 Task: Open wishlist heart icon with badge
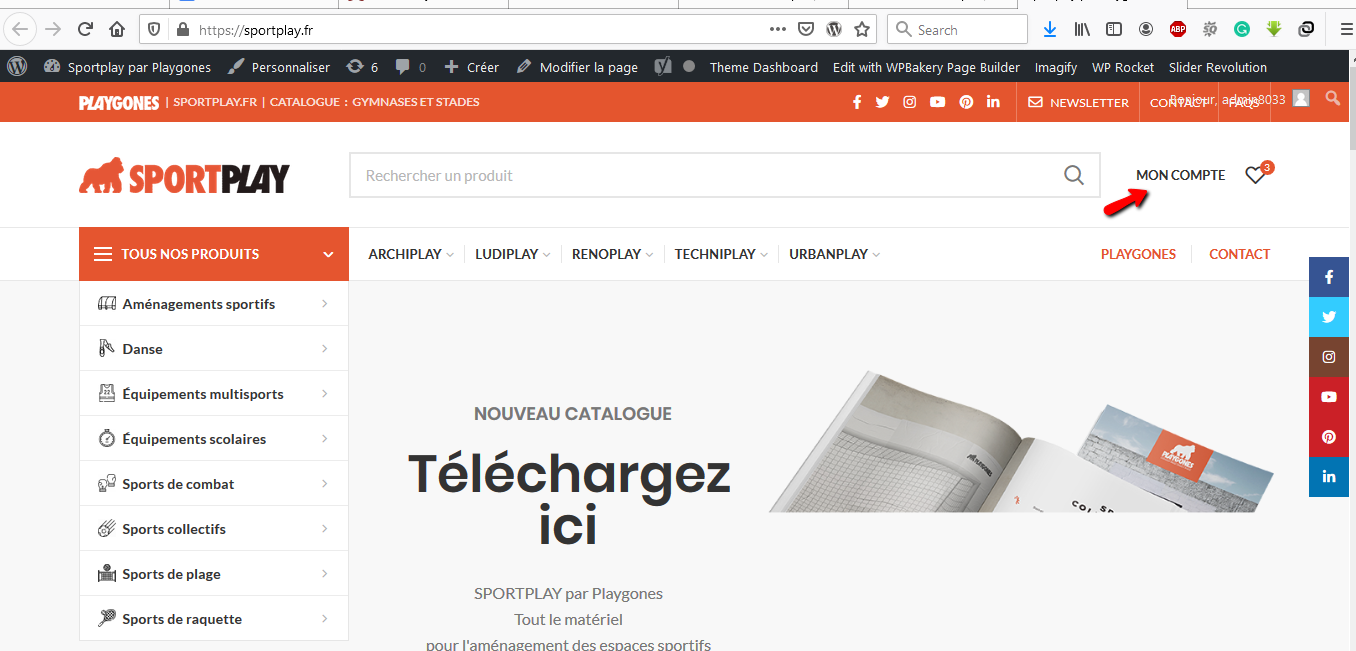point(1256,174)
